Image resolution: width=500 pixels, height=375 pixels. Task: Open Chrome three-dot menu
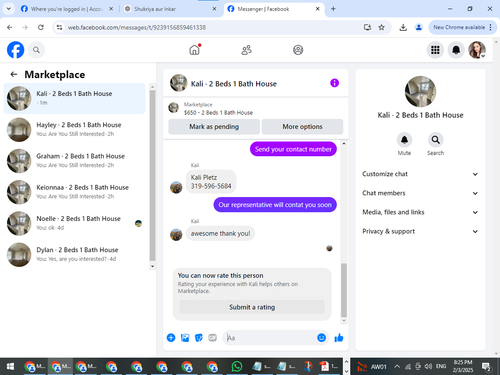(491, 27)
